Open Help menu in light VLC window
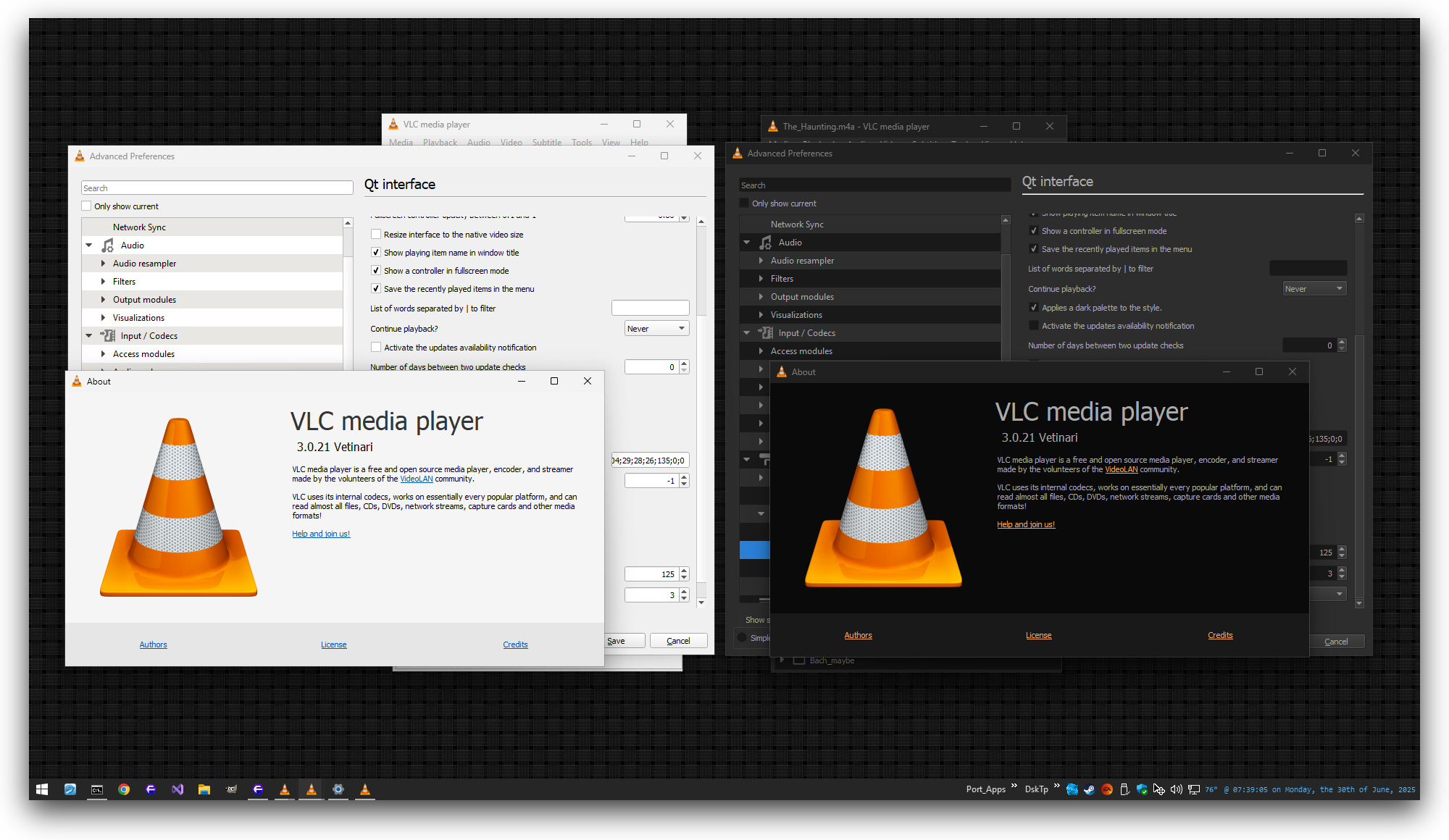The width and height of the screenshot is (1449, 840). (639, 143)
